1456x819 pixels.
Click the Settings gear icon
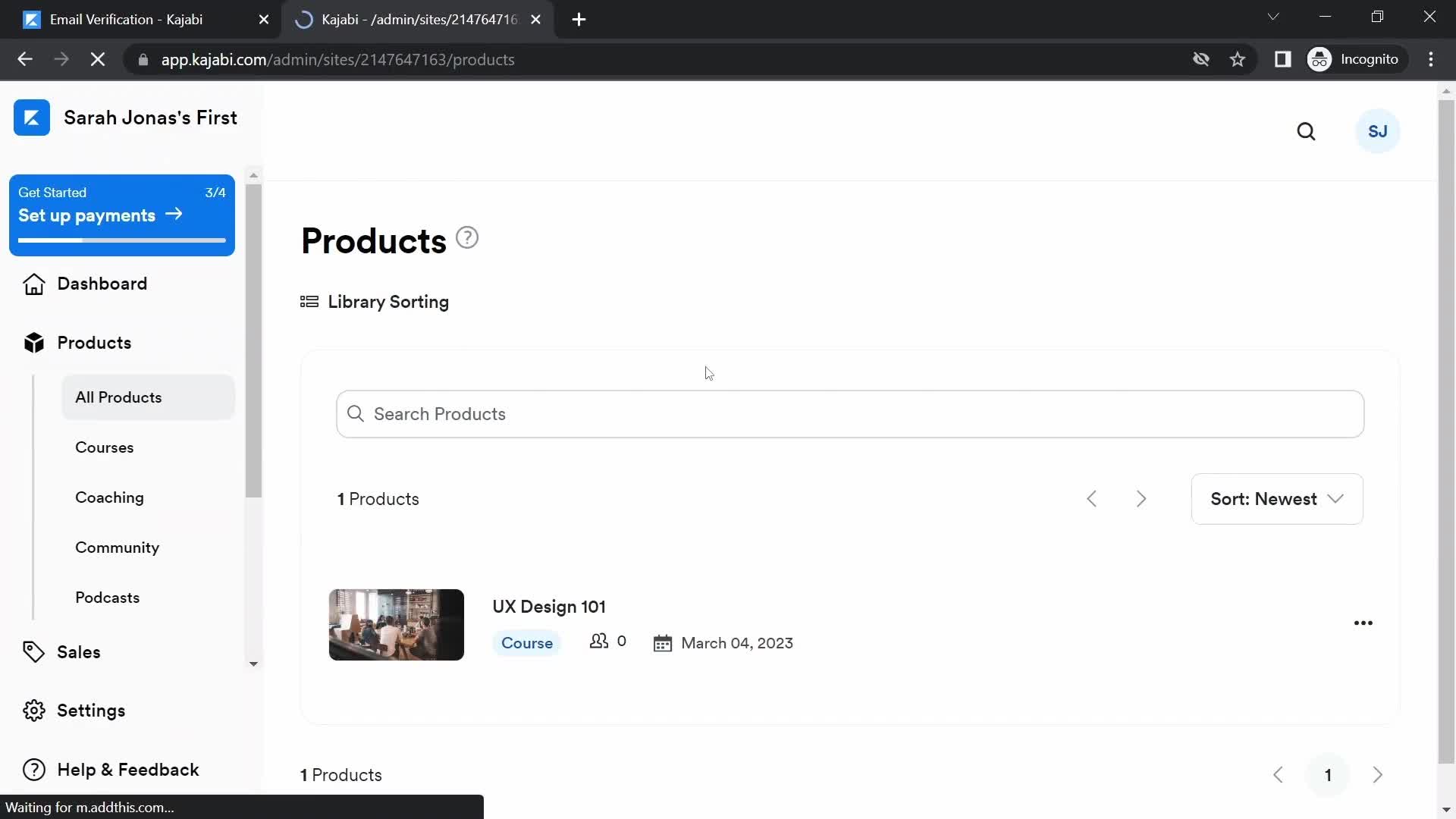(x=34, y=711)
